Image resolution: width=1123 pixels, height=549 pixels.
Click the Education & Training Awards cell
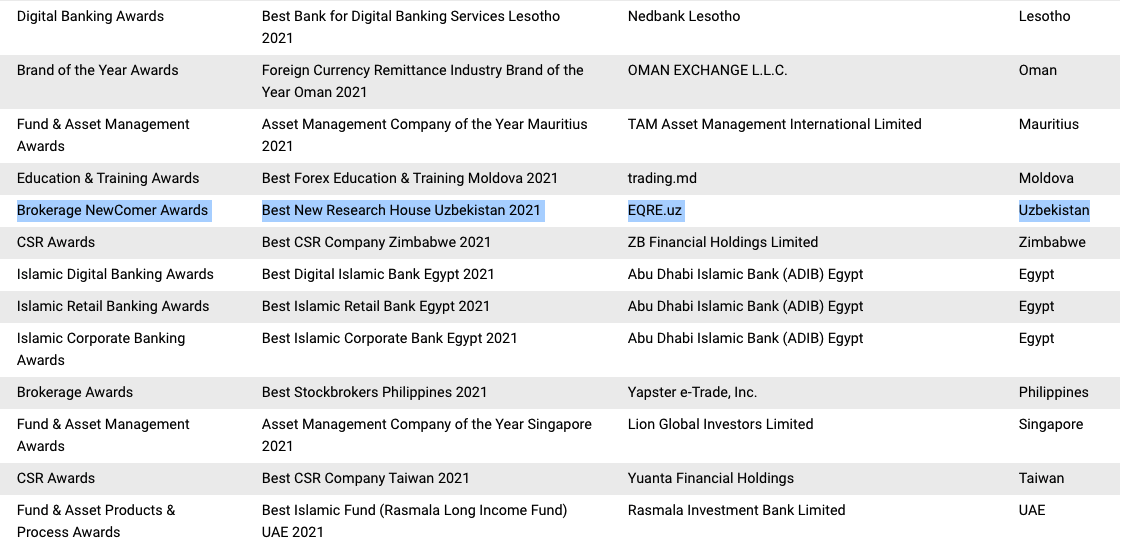click(x=108, y=178)
